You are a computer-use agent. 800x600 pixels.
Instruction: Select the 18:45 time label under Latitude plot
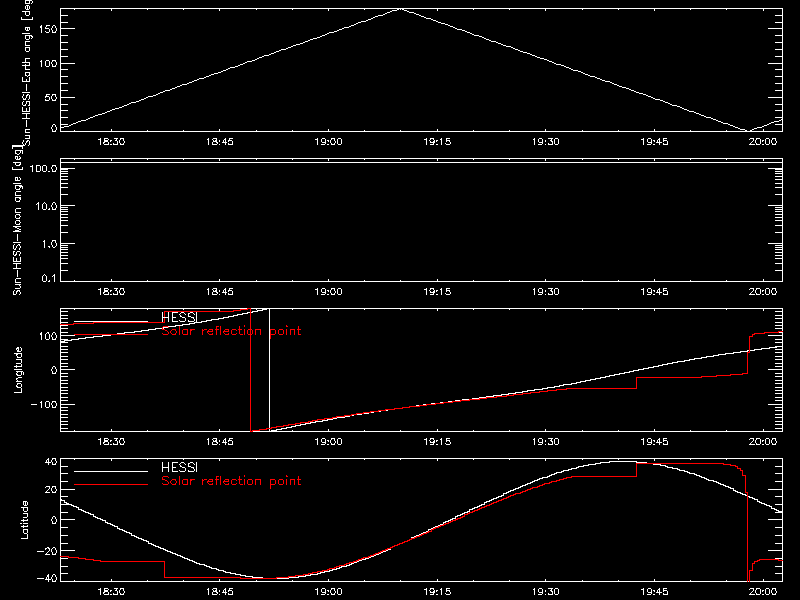tap(220, 591)
